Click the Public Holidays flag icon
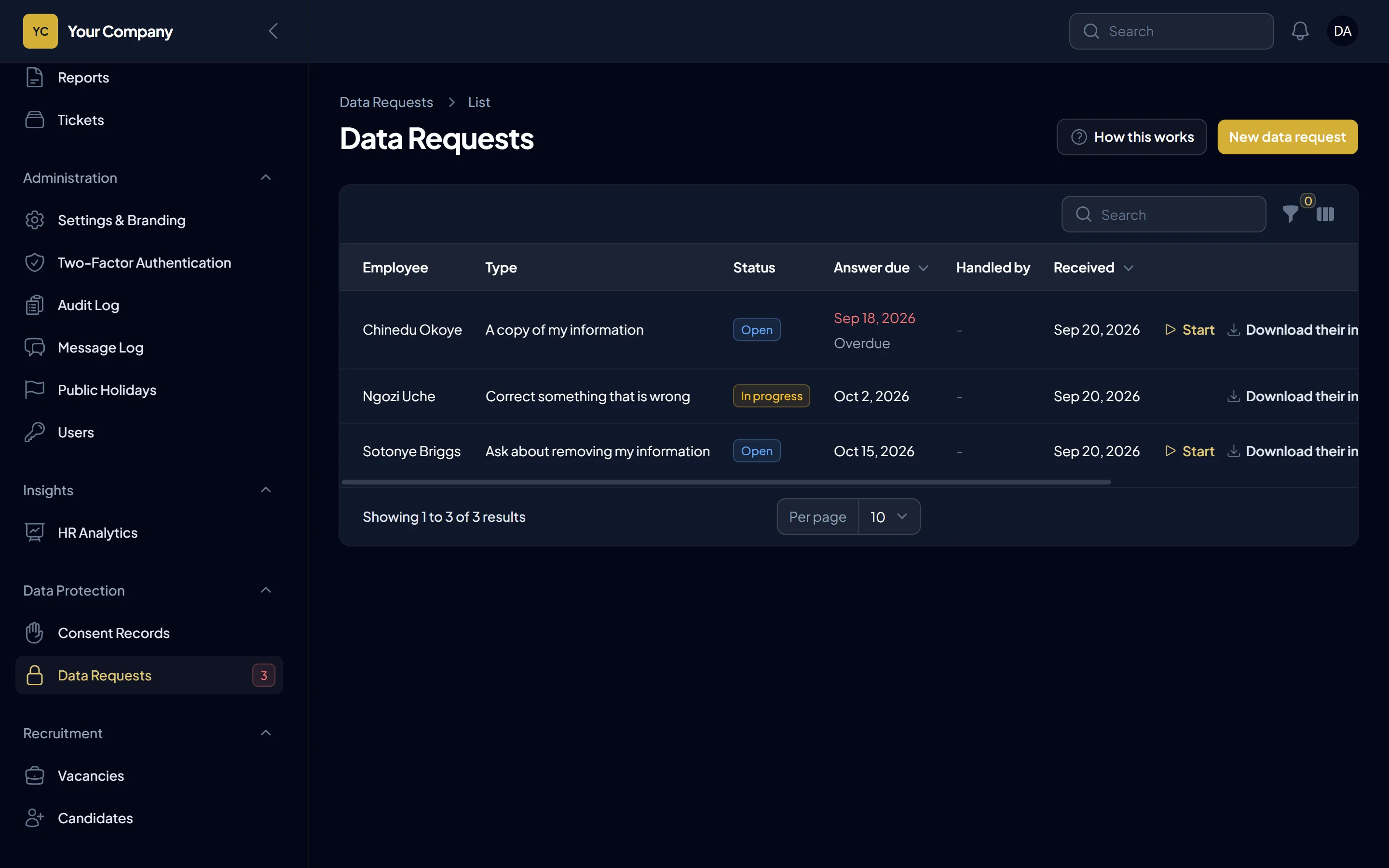Image resolution: width=1389 pixels, height=868 pixels. (x=34, y=390)
